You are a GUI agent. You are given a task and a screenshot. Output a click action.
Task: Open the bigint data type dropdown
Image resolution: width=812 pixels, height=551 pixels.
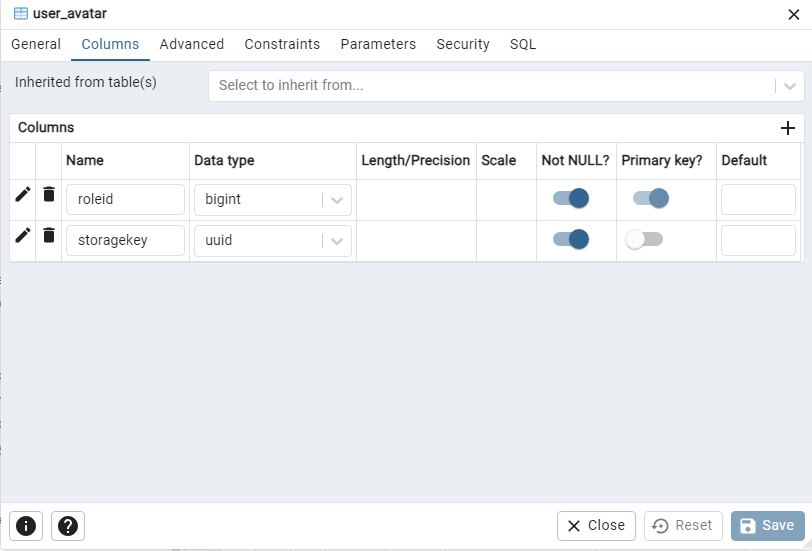[x=273, y=200]
